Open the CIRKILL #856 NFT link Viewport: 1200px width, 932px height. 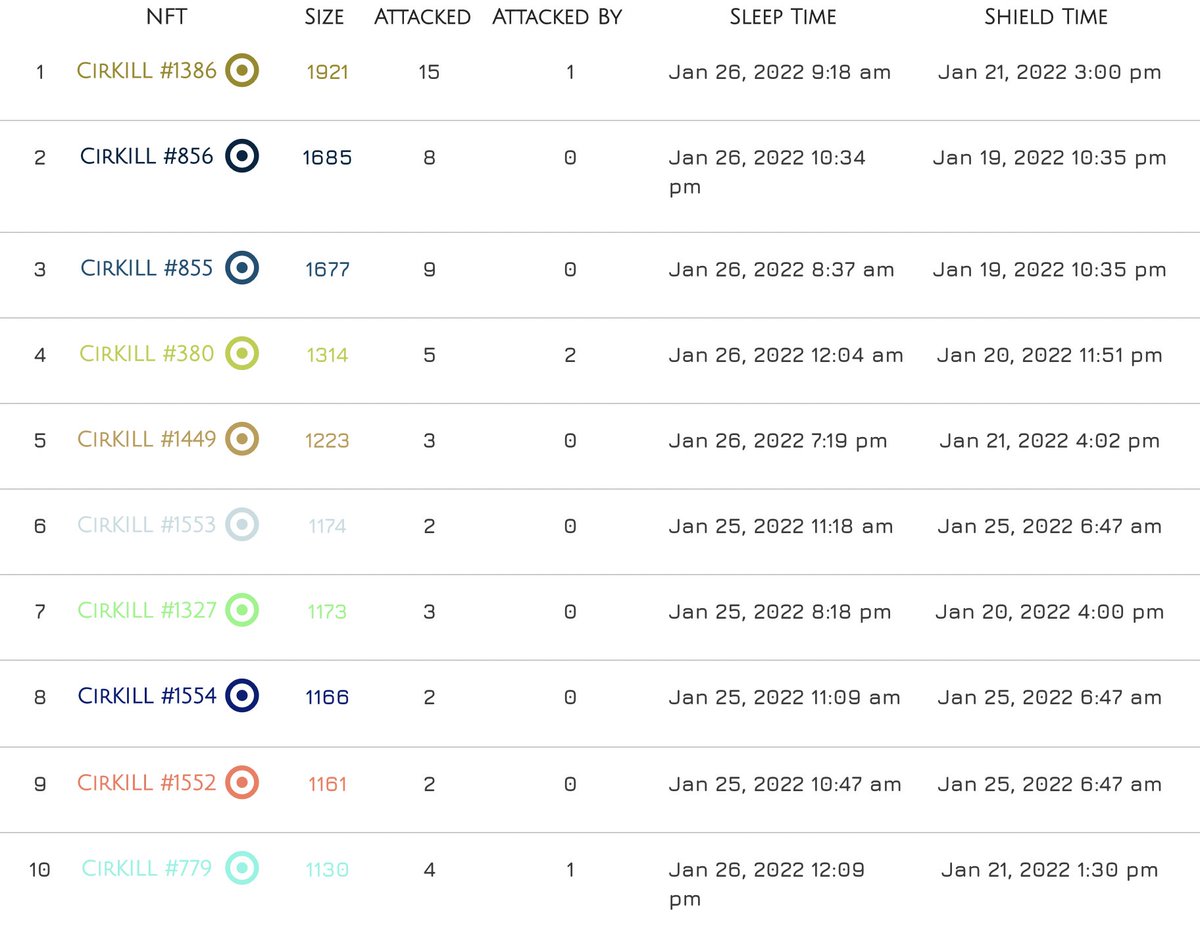[147, 157]
